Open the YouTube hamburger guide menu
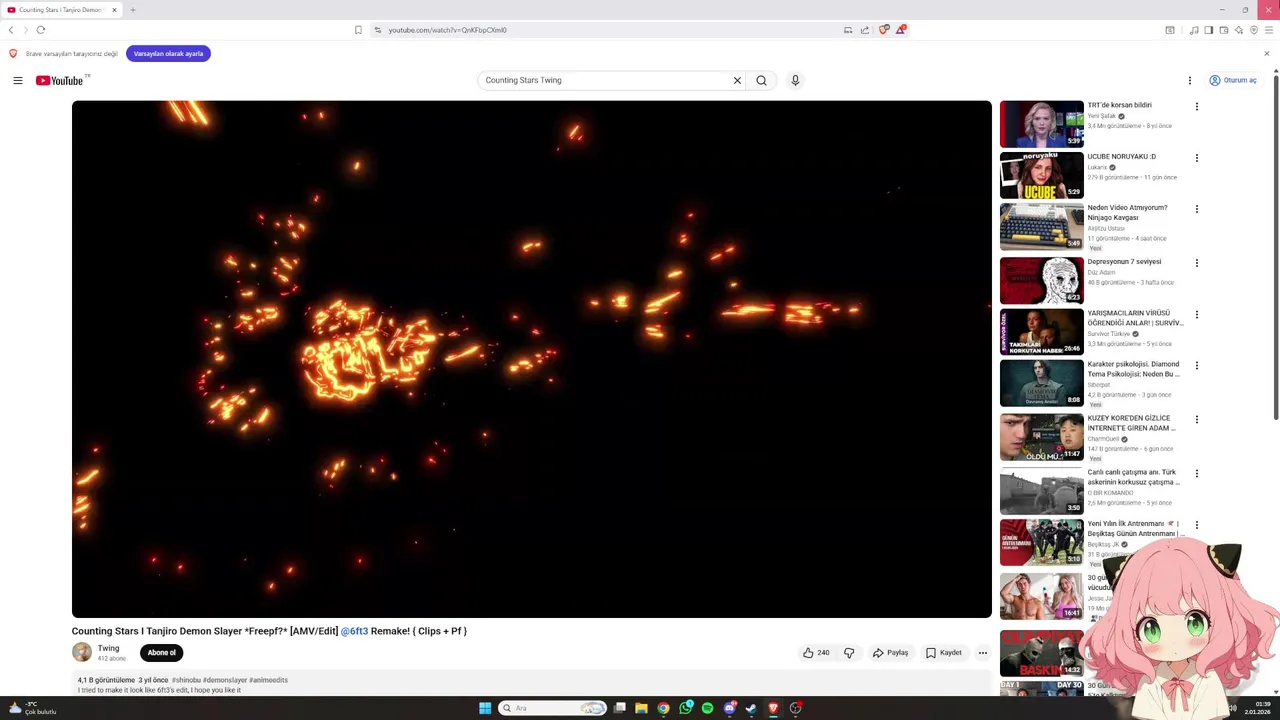Image resolution: width=1280 pixels, height=720 pixels. tap(17, 80)
